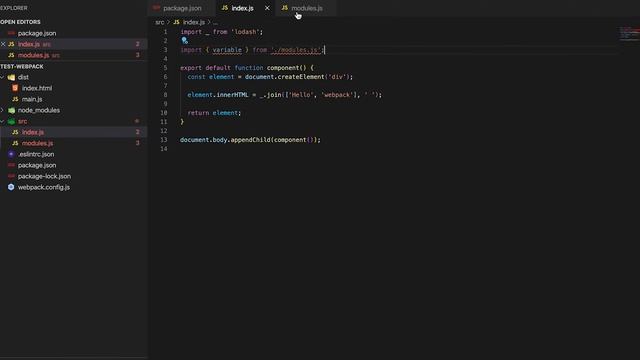640x360 pixels.
Task: Select the index.js editor tab
Action: point(242,8)
